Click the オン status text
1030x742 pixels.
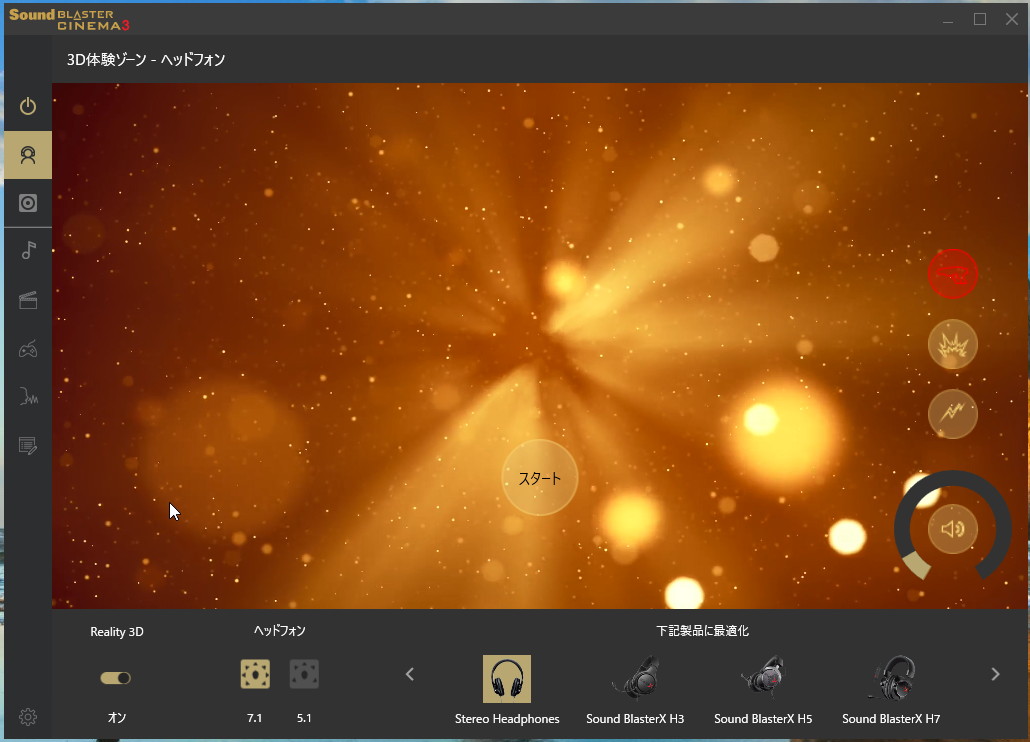[117, 718]
